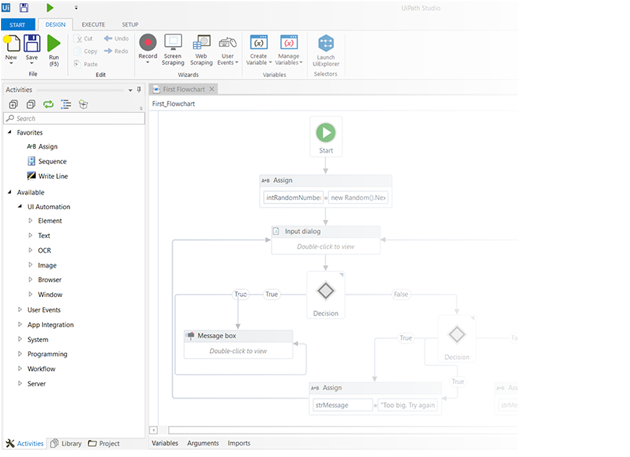Collapse the Favorites tree node

10,132
